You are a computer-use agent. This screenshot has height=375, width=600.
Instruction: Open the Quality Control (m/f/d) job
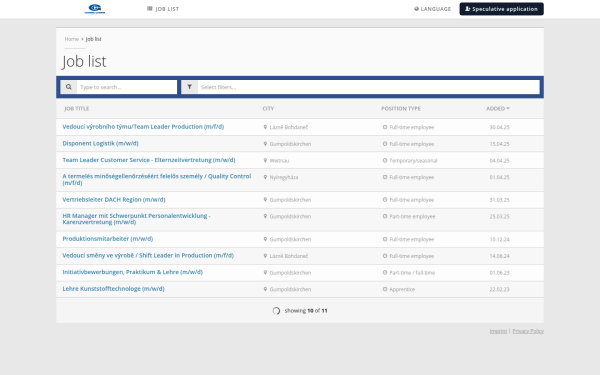[157, 179]
